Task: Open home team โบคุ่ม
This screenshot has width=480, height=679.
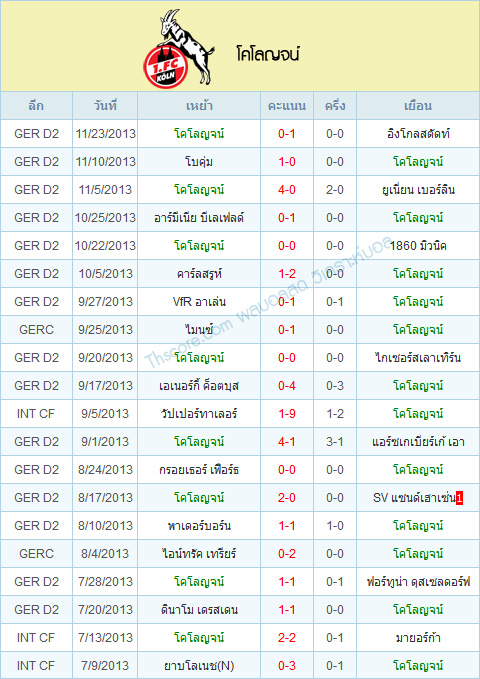Action: point(199,162)
